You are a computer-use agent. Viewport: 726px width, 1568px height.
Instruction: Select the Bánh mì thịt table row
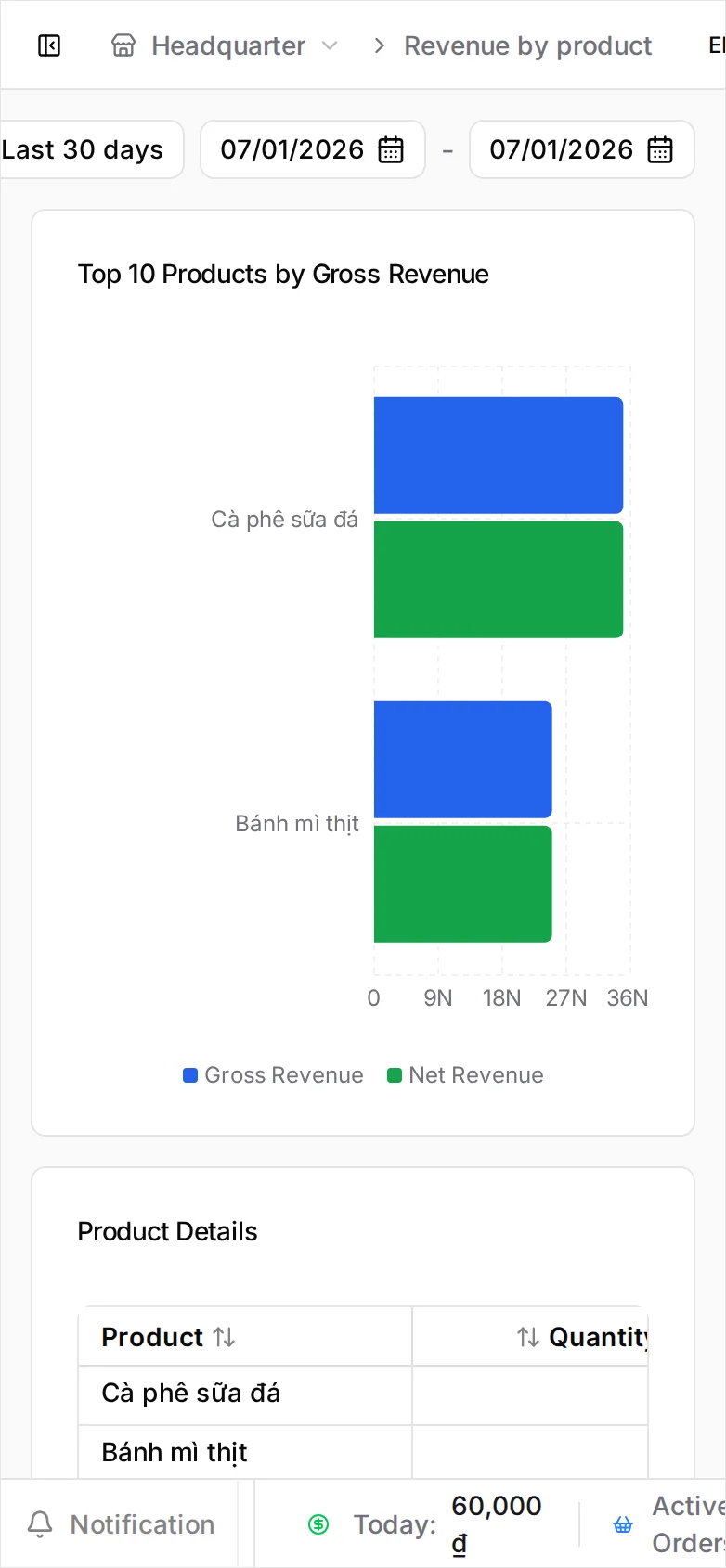[x=363, y=1452]
